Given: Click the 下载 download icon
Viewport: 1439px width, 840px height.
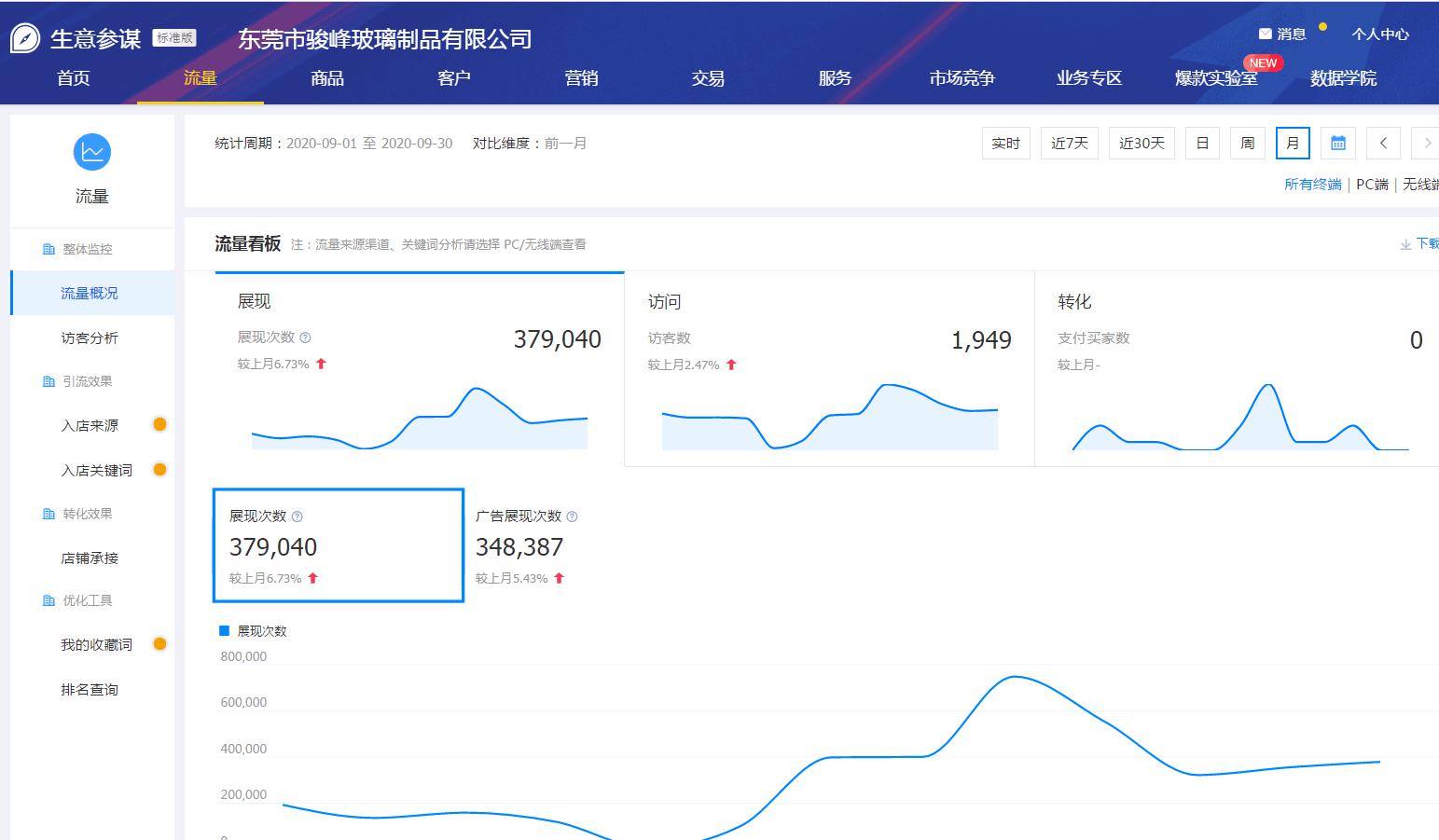Looking at the screenshot, I should click(x=1405, y=242).
